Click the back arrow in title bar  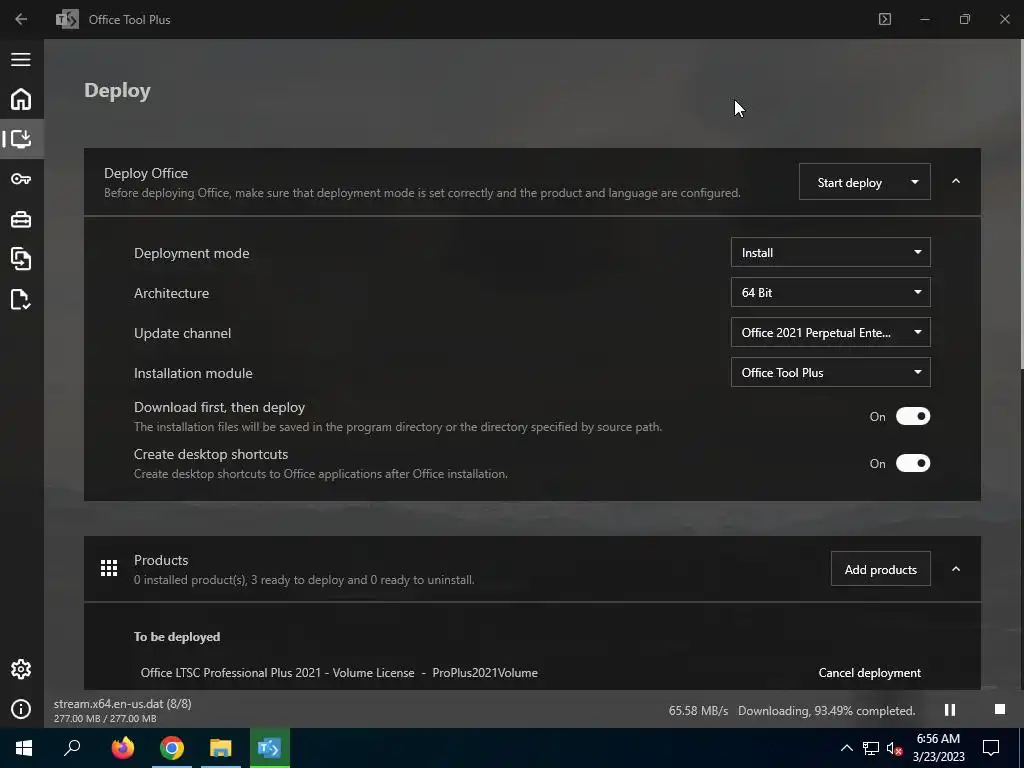click(21, 19)
